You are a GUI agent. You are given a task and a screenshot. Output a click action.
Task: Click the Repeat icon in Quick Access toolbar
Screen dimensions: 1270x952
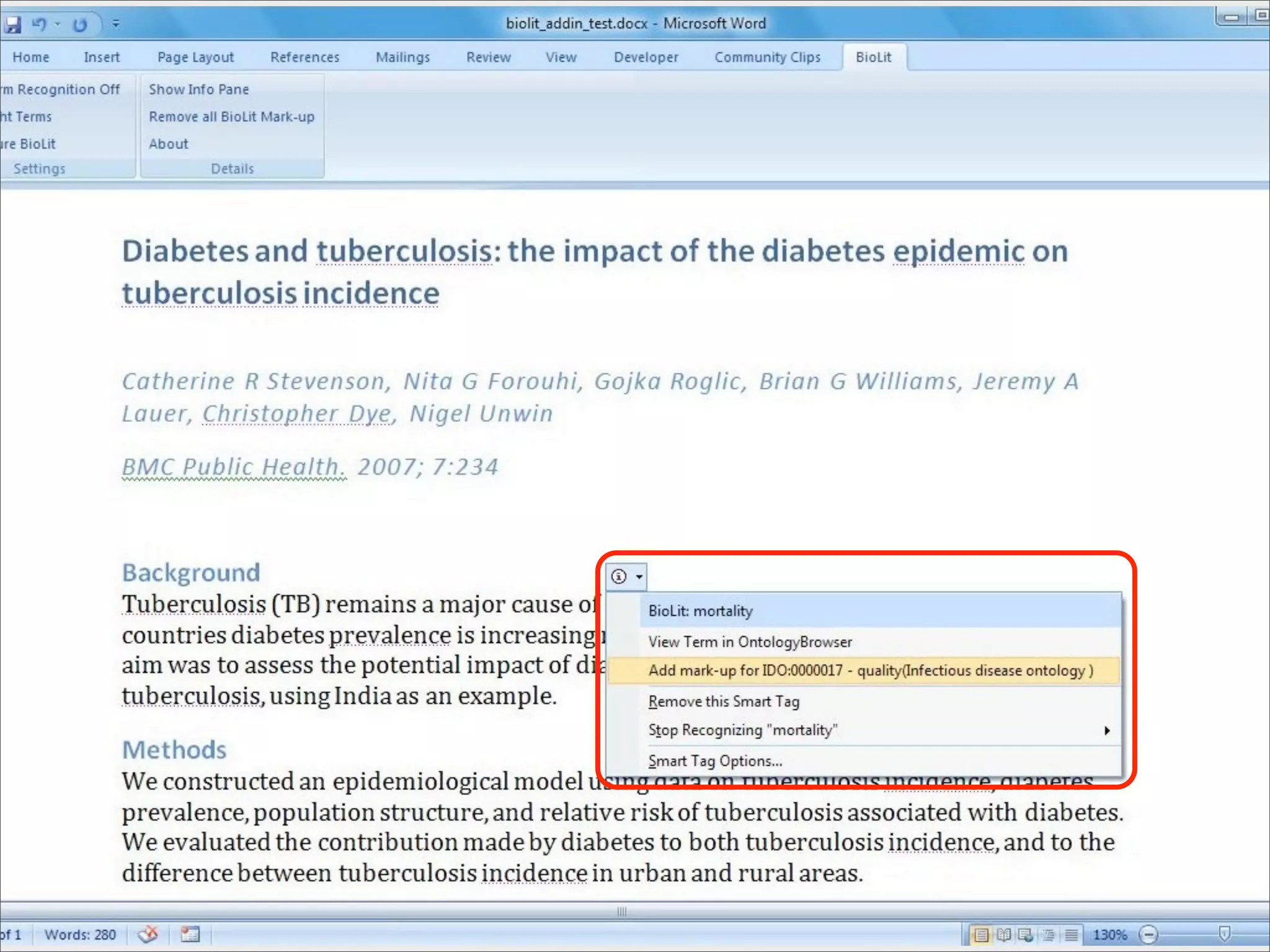80,25
